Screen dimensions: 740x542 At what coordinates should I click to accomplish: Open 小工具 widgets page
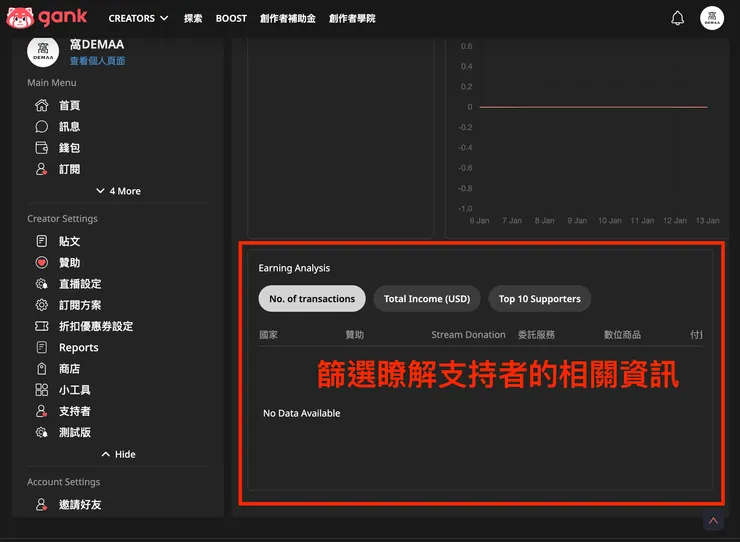(x=75, y=390)
